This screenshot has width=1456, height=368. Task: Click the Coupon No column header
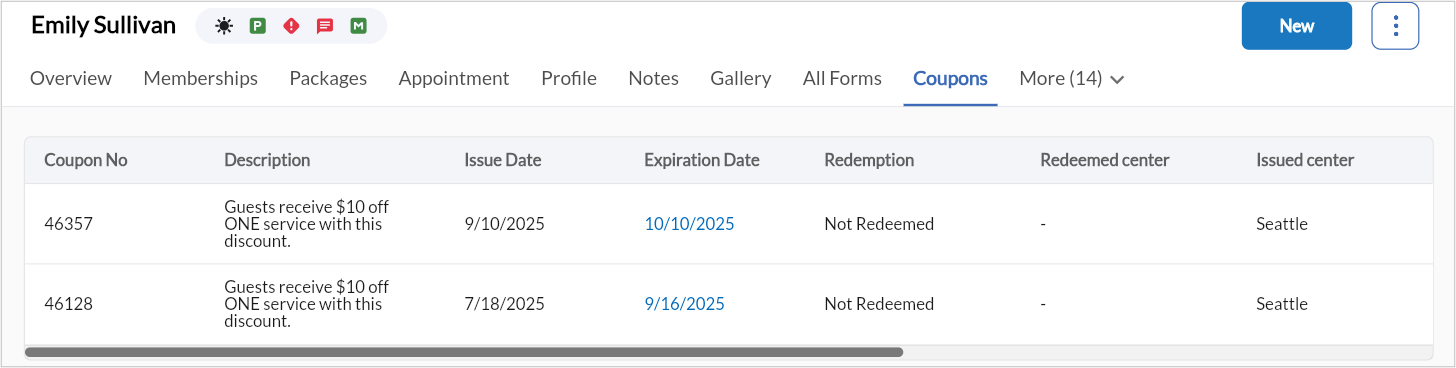point(86,160)
